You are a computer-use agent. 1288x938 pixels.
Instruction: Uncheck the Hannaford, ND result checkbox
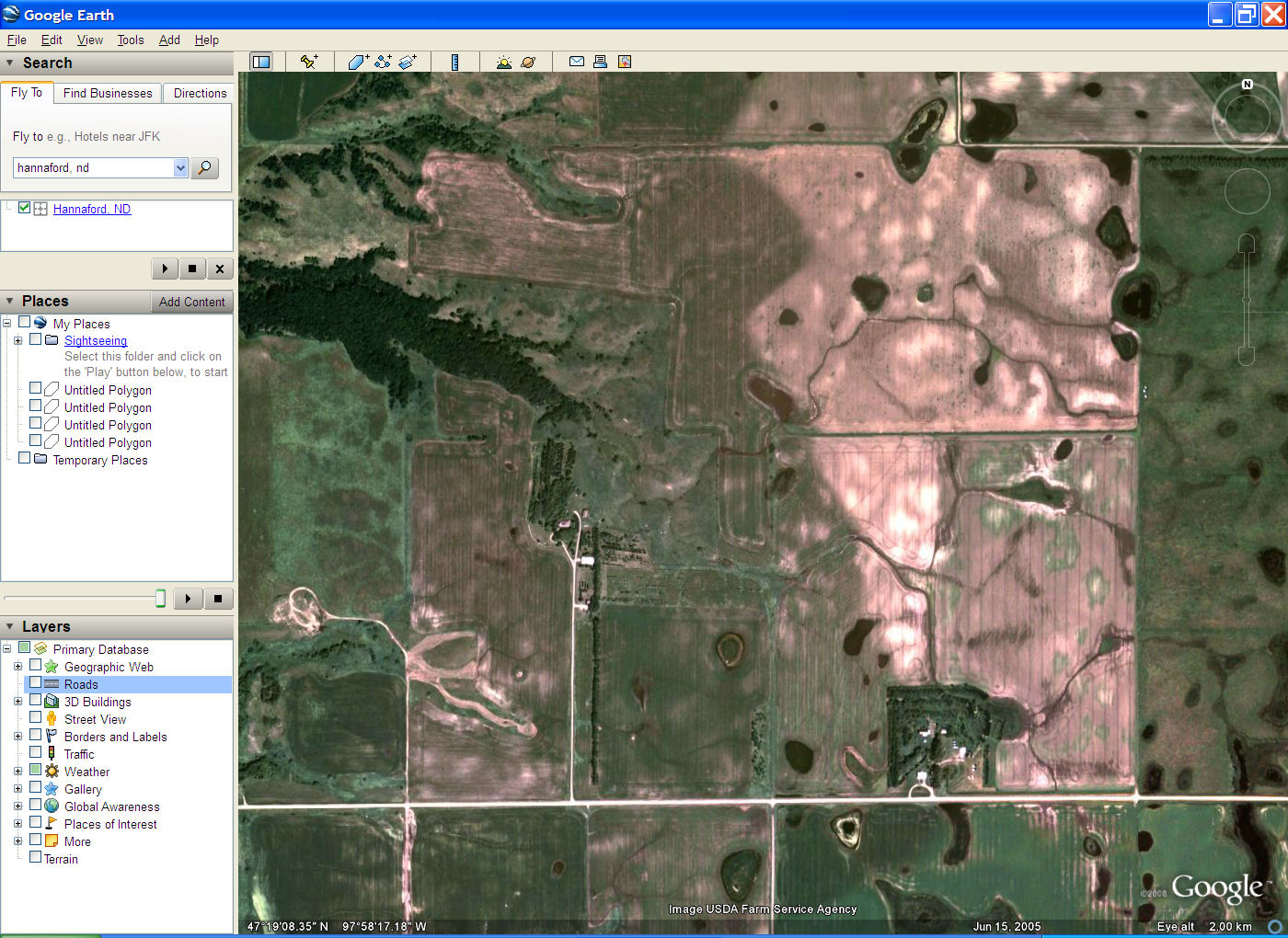(24, 208)
